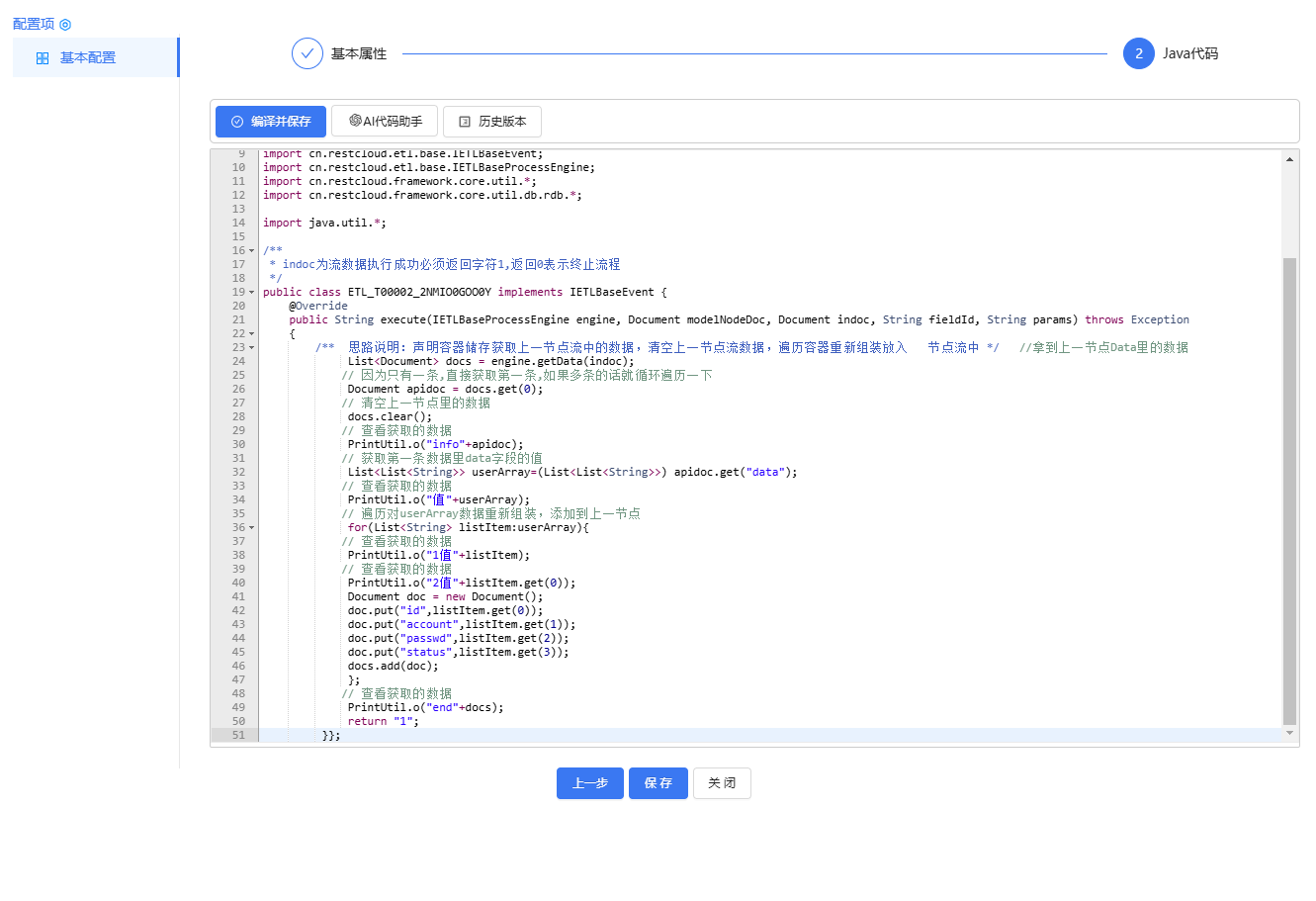Image resolution: width=1316 pixels, height=901 pixels.
Task: Click the 'List<Document> docs = engine.getData(indoc);' line
Action: (x=490, y=361)
